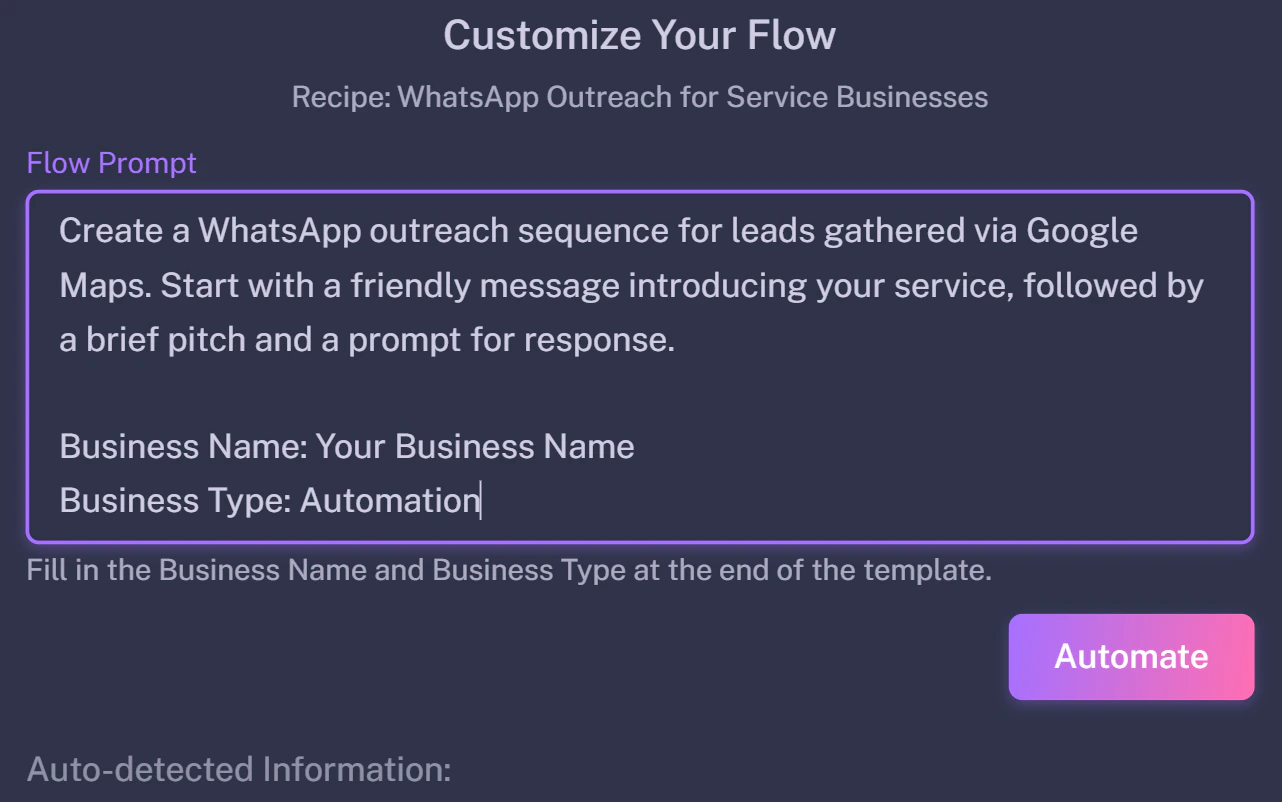Click the Auto-detected Information heading
The image size is (1282, 802).
(x=239, y=770)
